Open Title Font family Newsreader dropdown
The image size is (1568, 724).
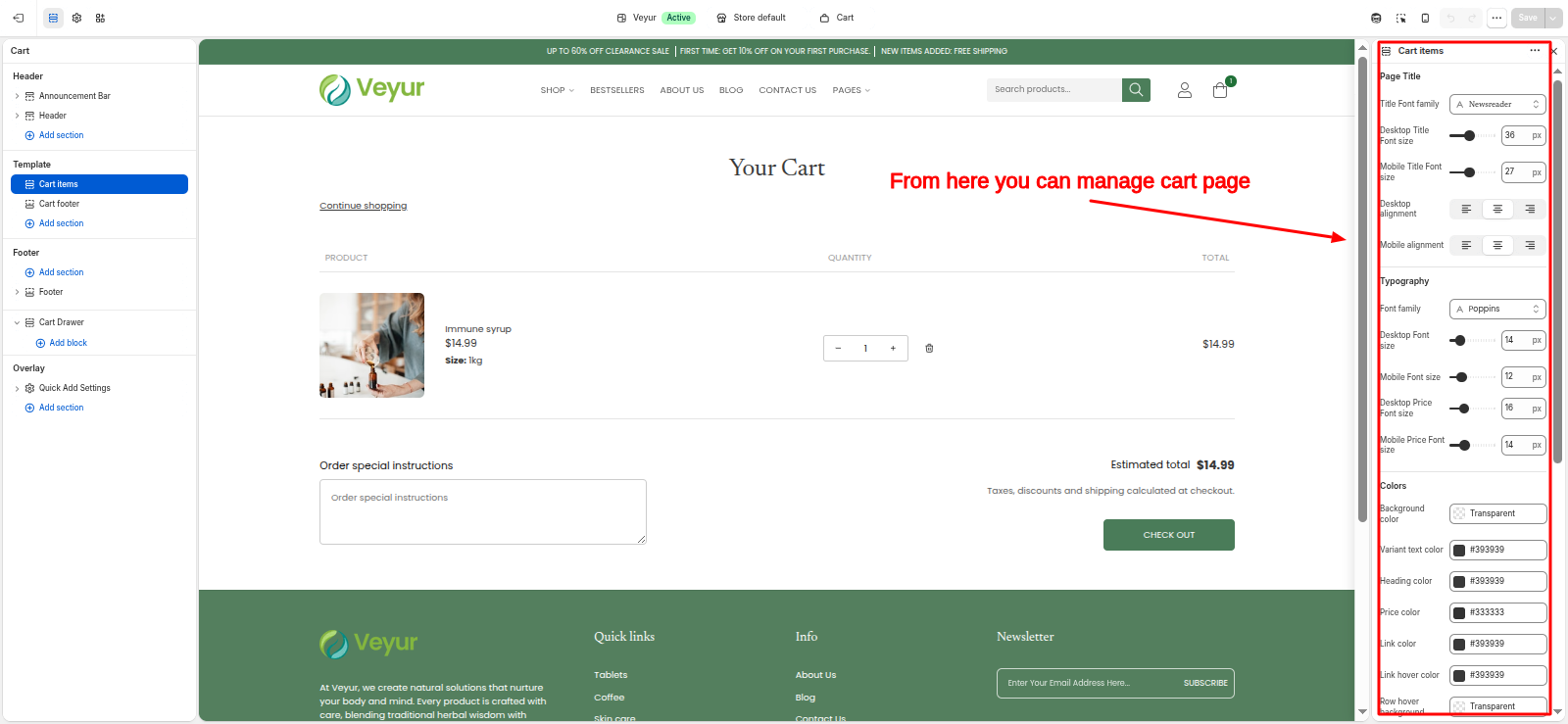point(1497,104)
